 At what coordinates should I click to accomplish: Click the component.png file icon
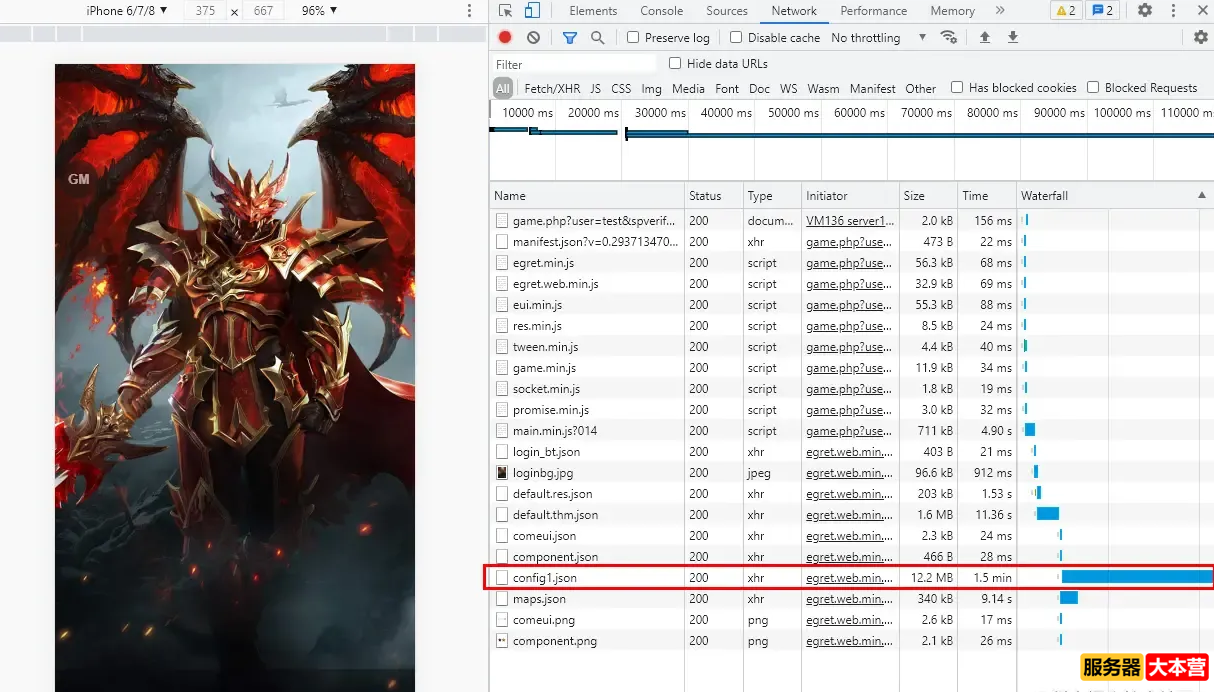(502, 641)
